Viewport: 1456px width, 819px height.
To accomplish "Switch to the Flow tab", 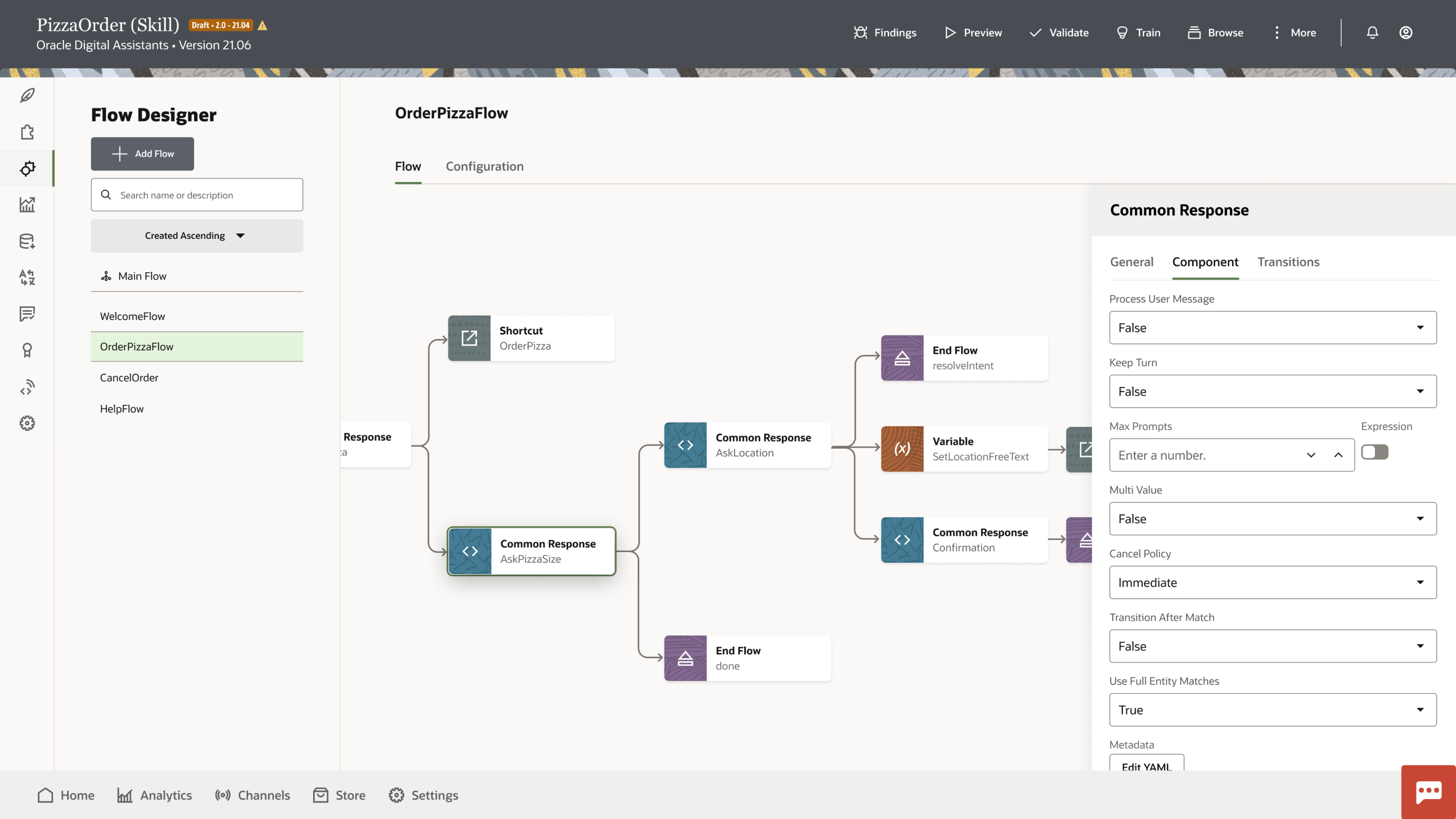I will coord(408,166).
